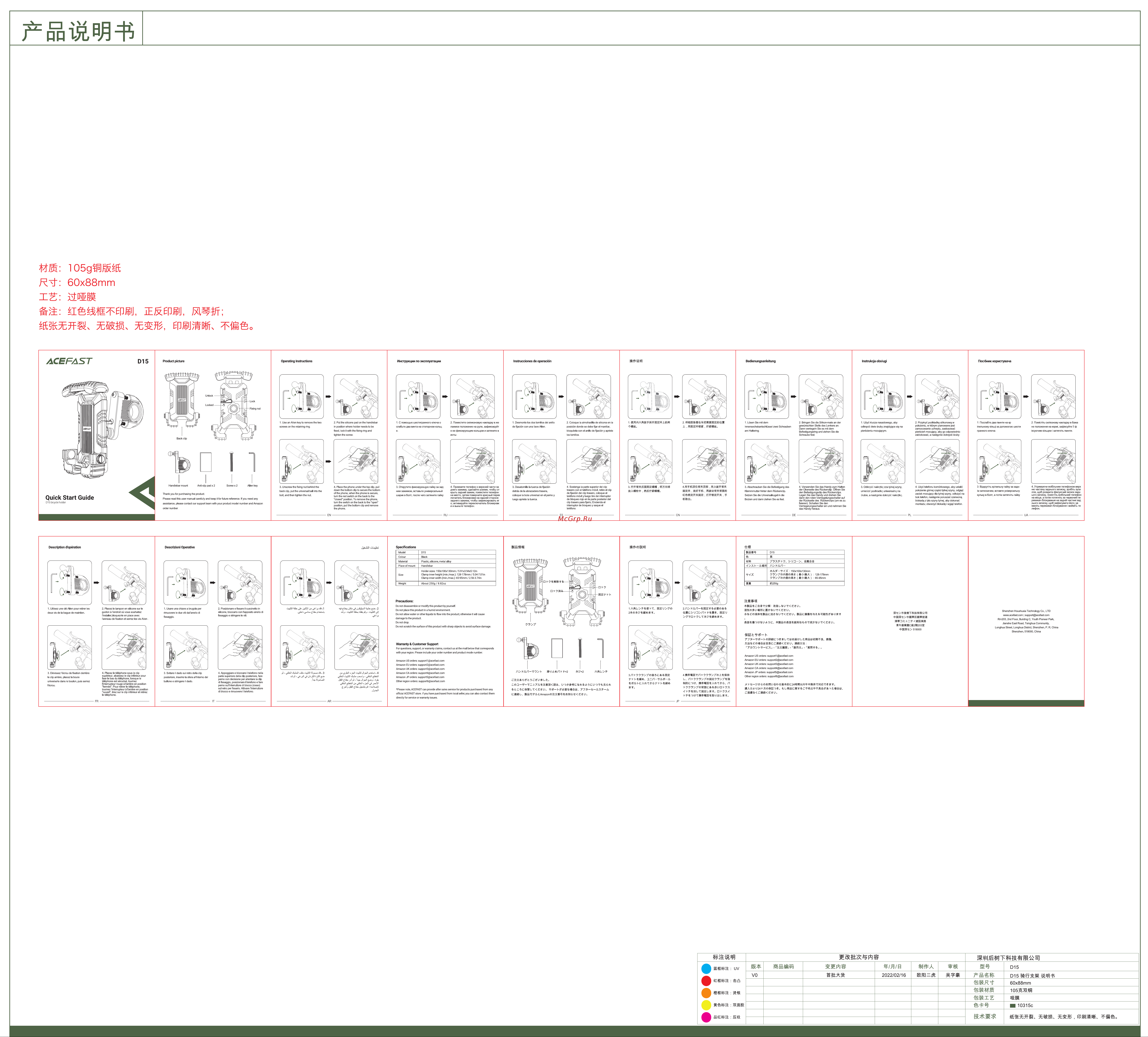Click the Product picture heading
The image size is (1148, 1037).
click(174, 361)
